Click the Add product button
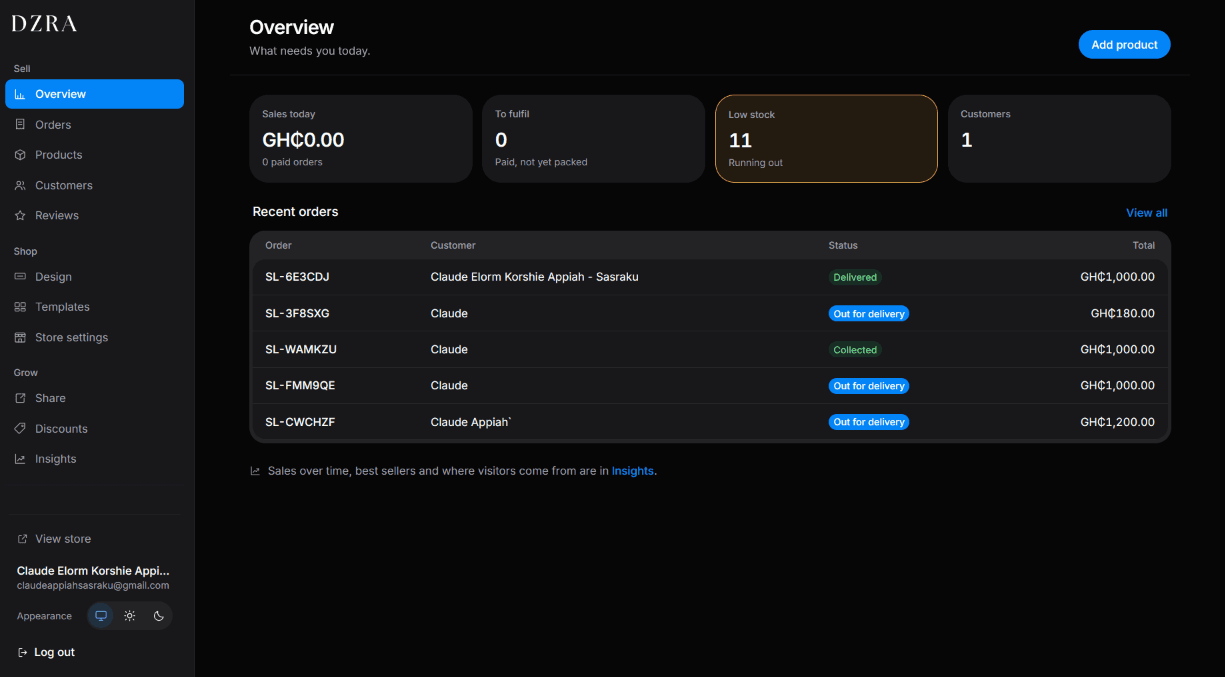 pyautogui.click(x=1124, y=44)
